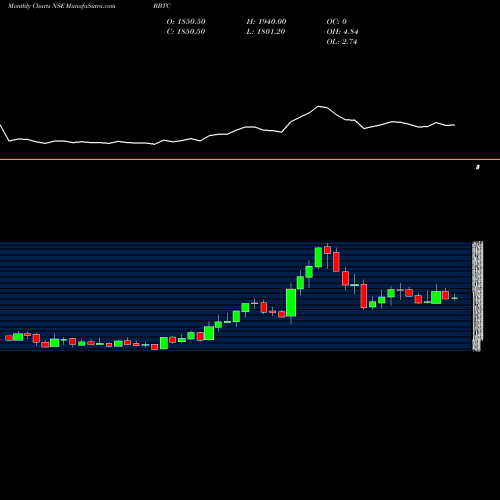Click the last small candlestick at the chart's right end
Image resolution: width=500 pixels, height=500 pixels.
point(455,298)
